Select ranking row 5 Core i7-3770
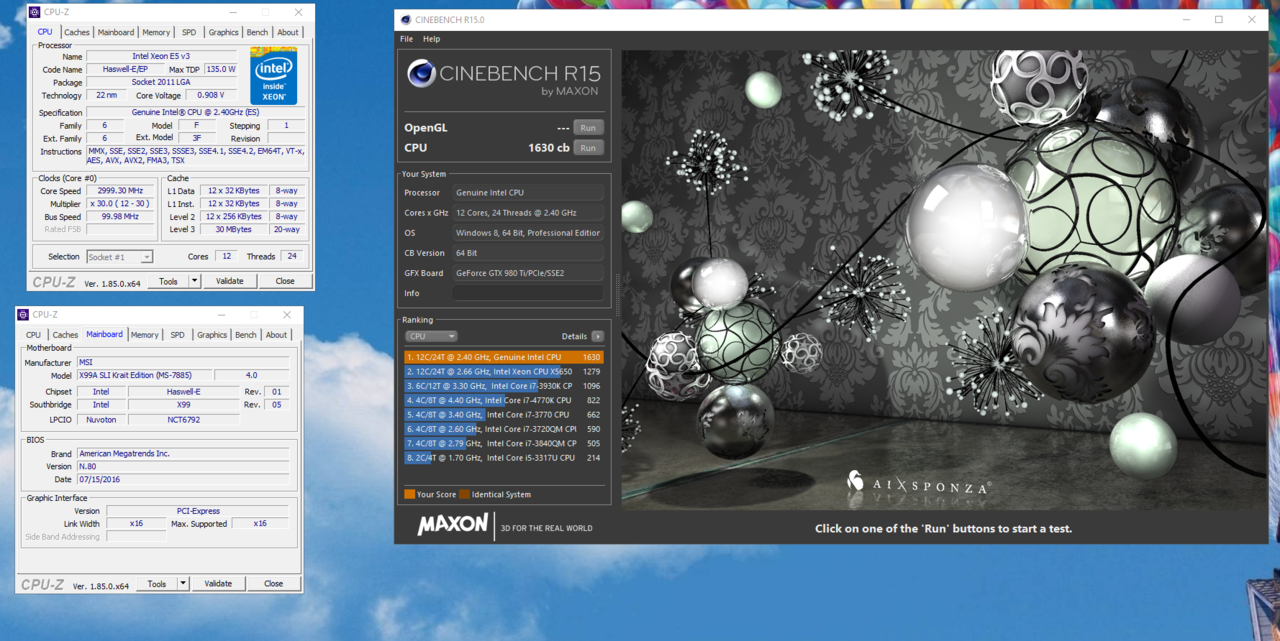Screen dimensions: 1280x641 coord(504,414)
